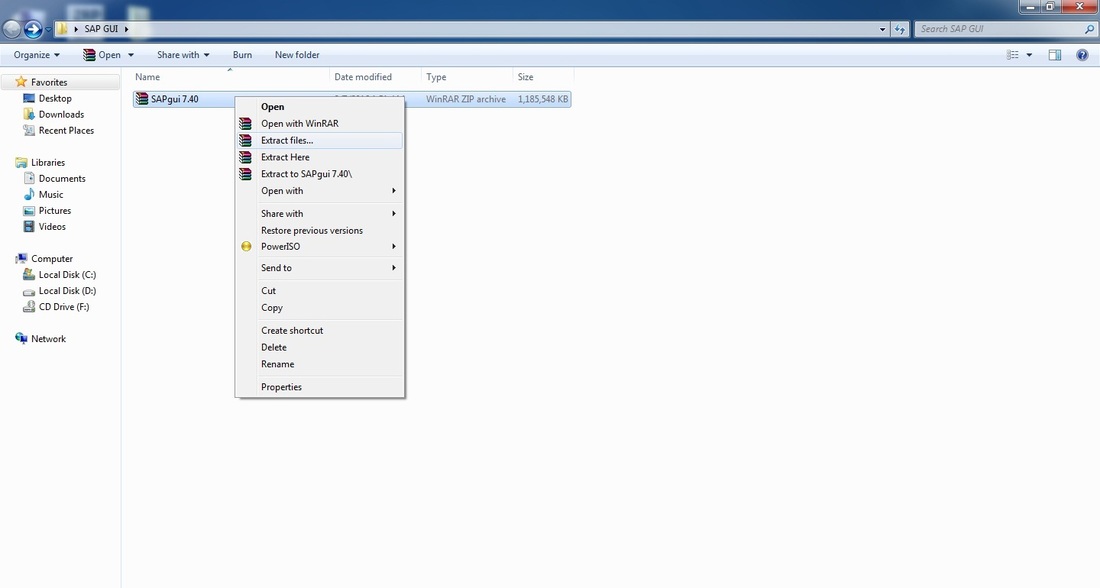Click the Burn toolbar button
Image resolution: width=1100 pixels, height=588 pixels.
pos(242,55)
